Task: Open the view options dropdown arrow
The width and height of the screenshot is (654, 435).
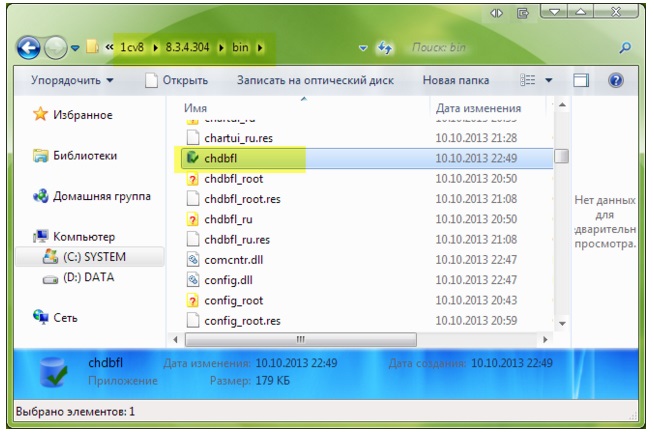Action: coord(549,80)
